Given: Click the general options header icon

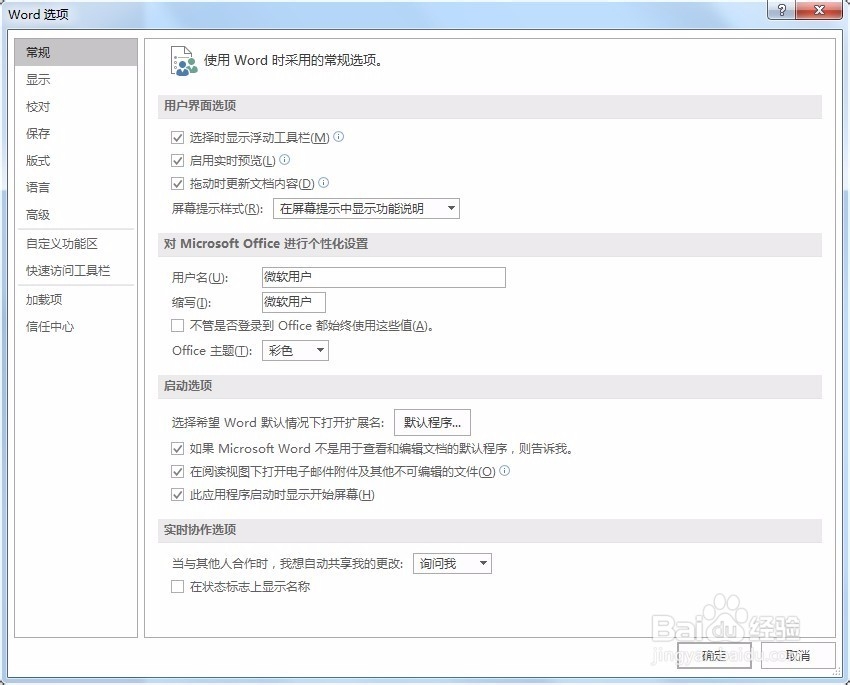Looking at the screenshot, I should pyautogui.click(x=184, y=61).
